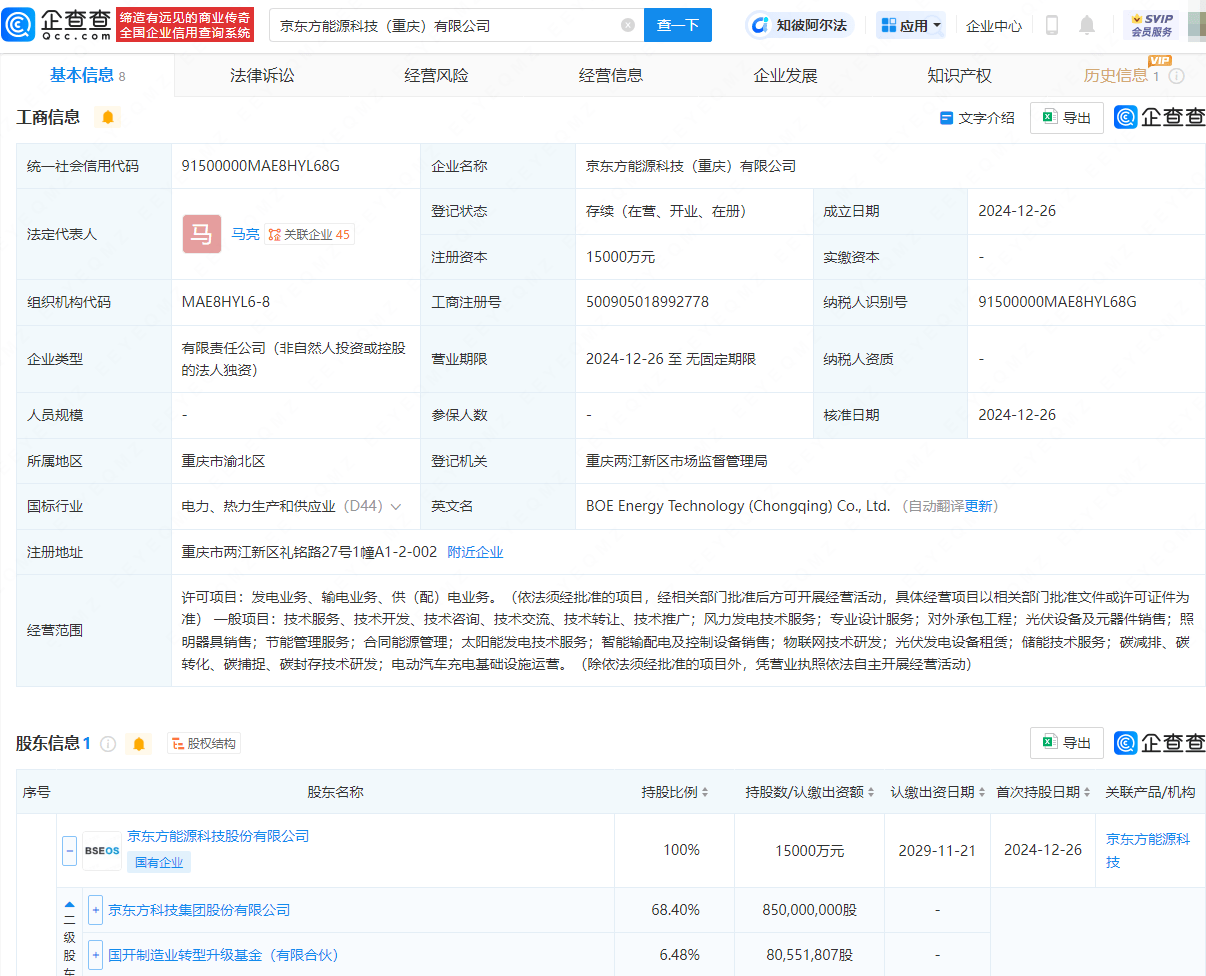This screenshot has height=976, width=1206.
Task: Expand 京东方科技集团股份有限公司 sub-shareholders
Action: click(x=96, y=910)
